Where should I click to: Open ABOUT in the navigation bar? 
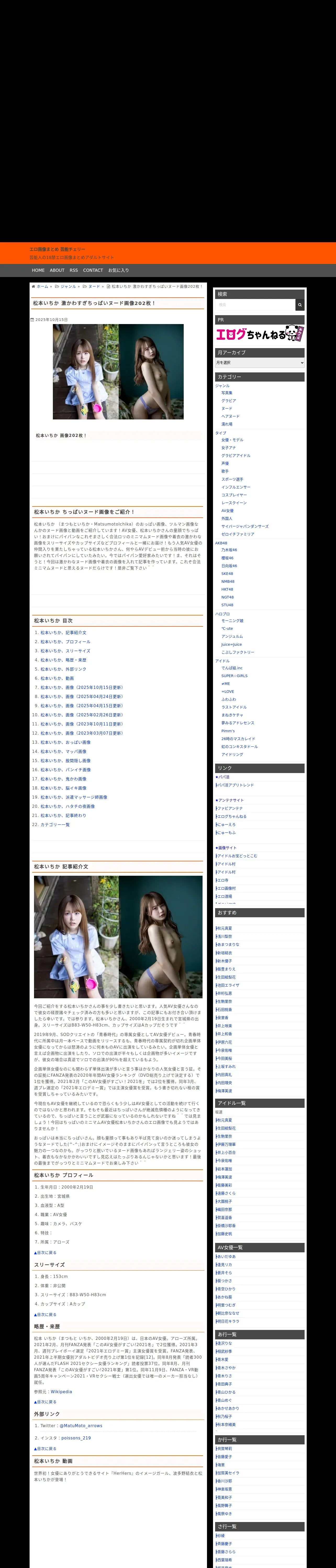[57, 270]
